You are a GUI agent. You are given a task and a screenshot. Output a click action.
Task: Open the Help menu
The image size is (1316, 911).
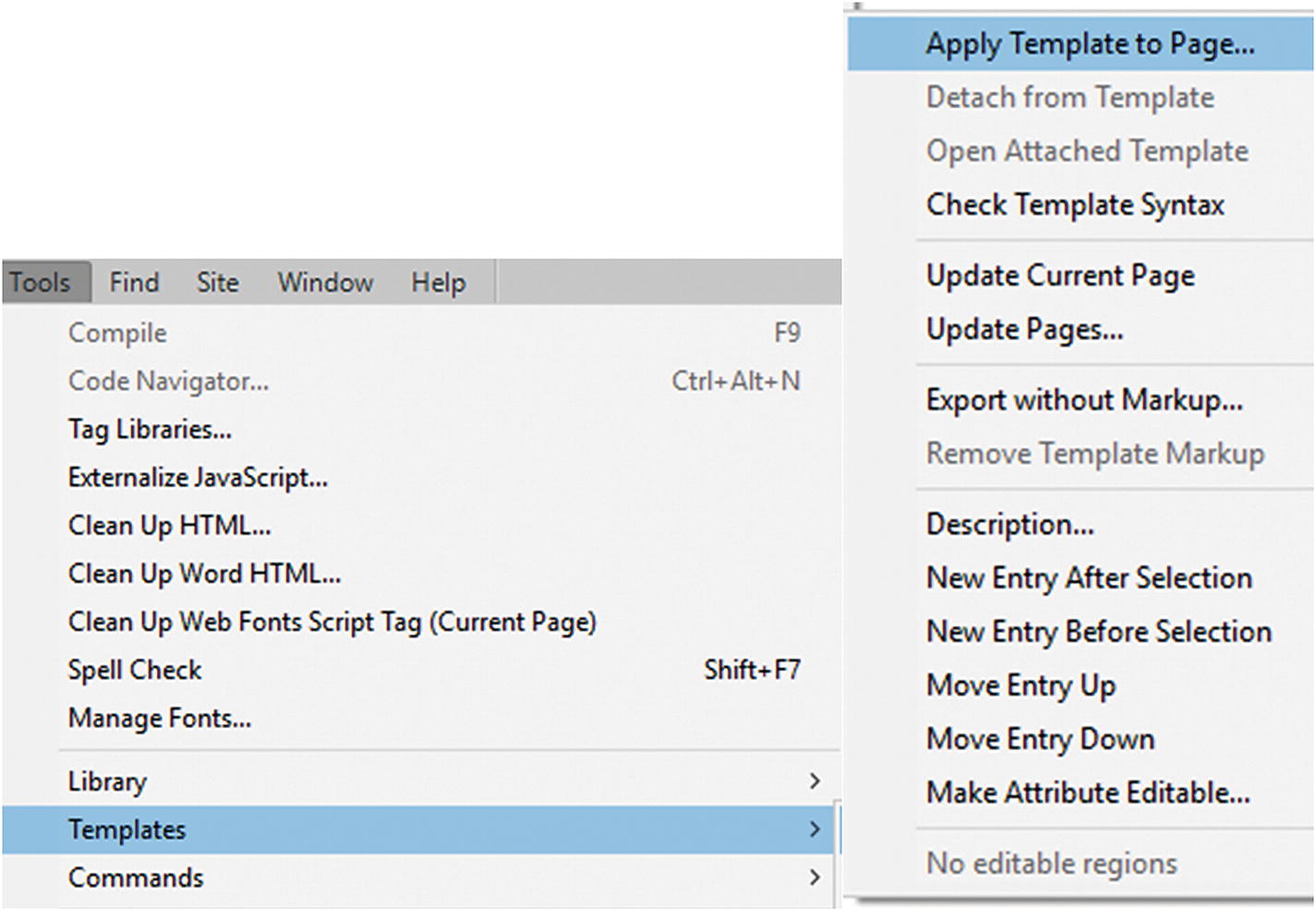click(438, 282)
